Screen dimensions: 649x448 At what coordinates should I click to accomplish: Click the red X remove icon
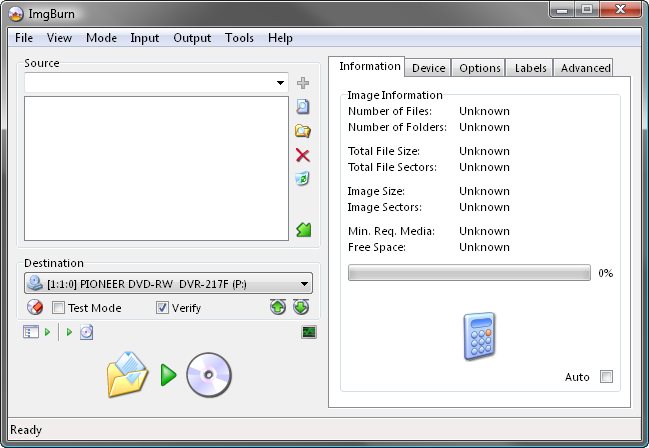pos(303,155)
